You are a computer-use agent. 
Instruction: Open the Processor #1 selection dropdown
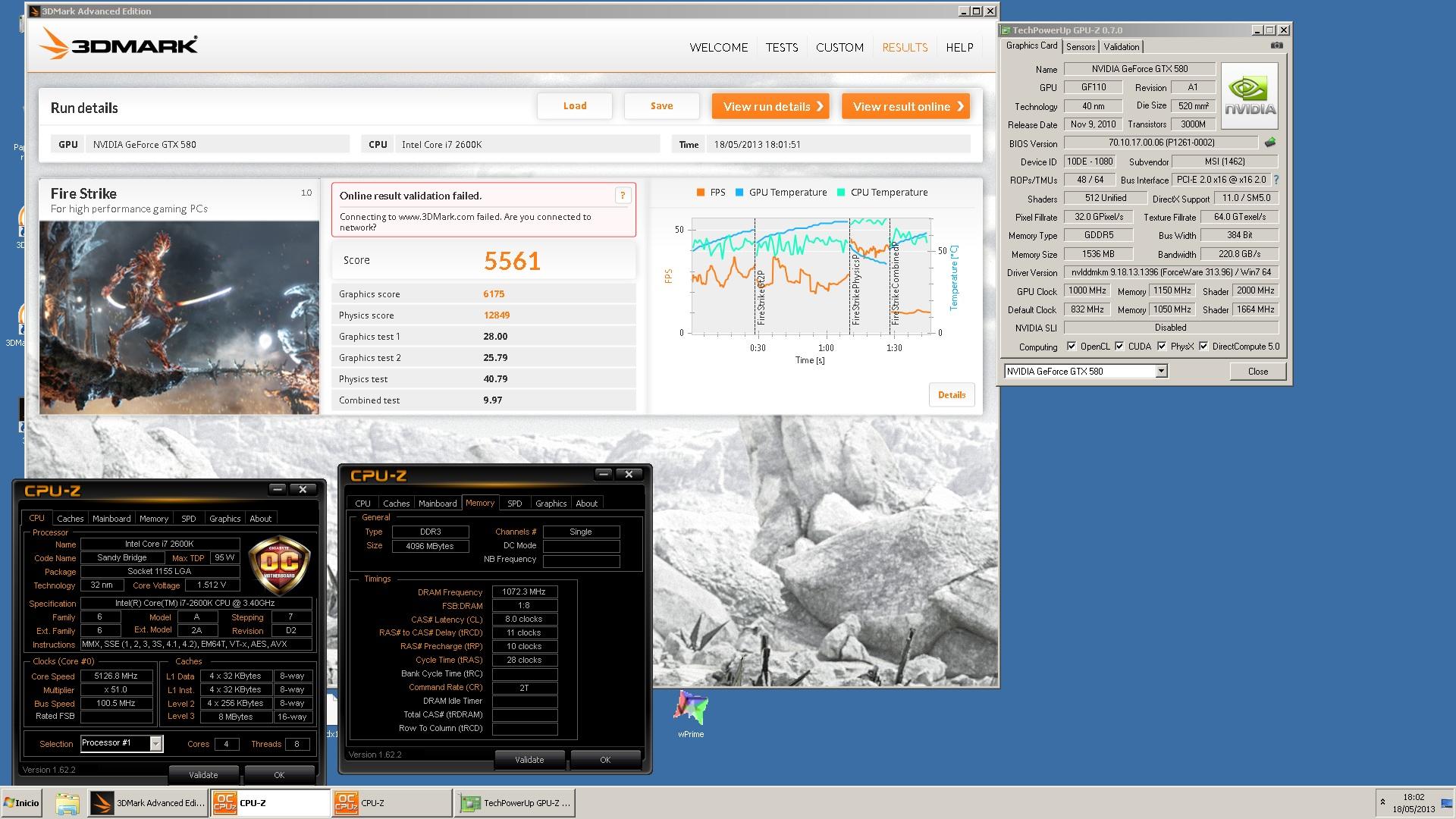(155, 744)
